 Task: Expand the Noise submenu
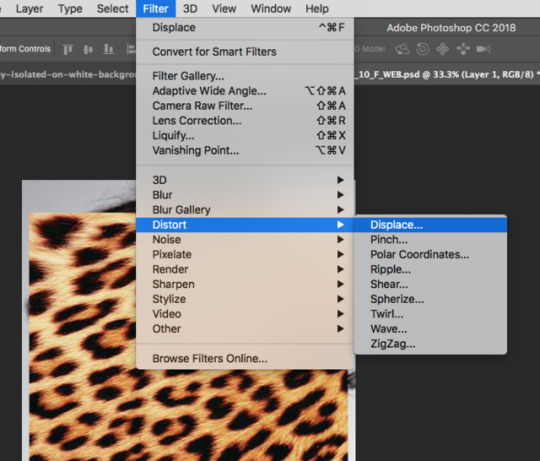tap(245, 240)
